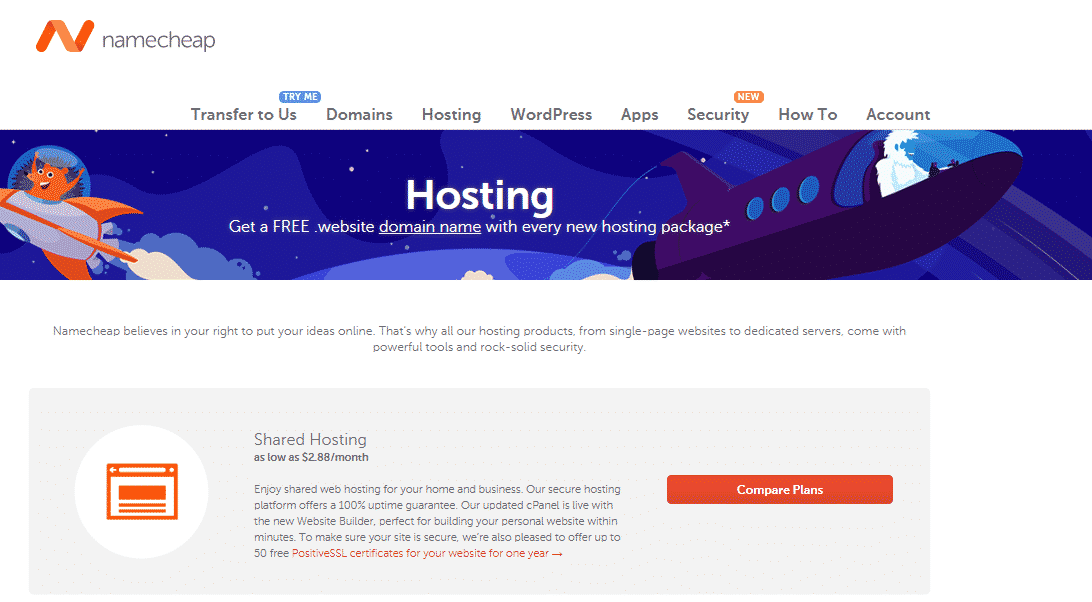The height and width of the screenshot is (602, 1092).
Task: Open the Security dropdown menu
Action: pos(718,114)
